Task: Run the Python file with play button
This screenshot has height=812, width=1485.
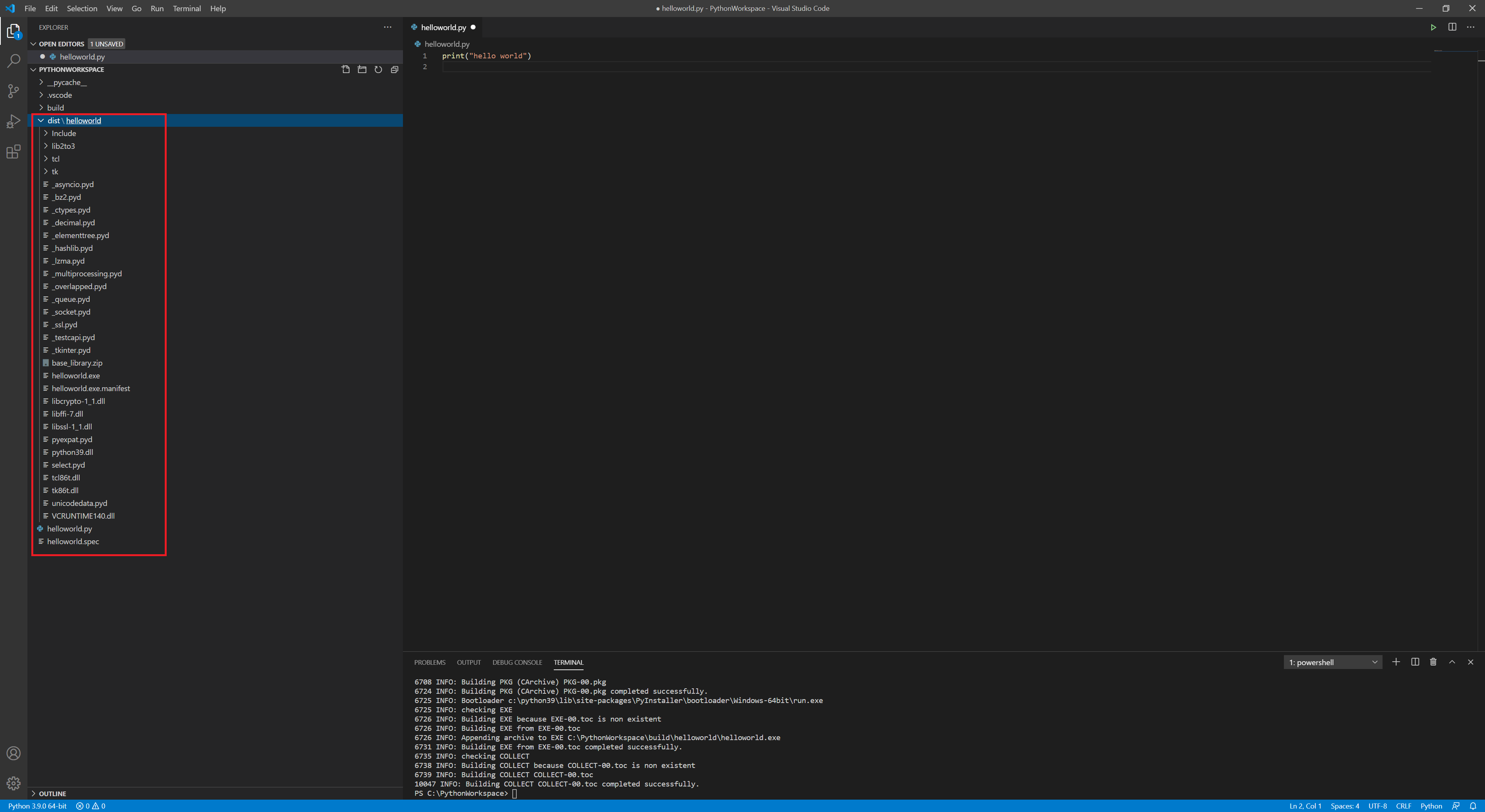Action: [1433, 27]
